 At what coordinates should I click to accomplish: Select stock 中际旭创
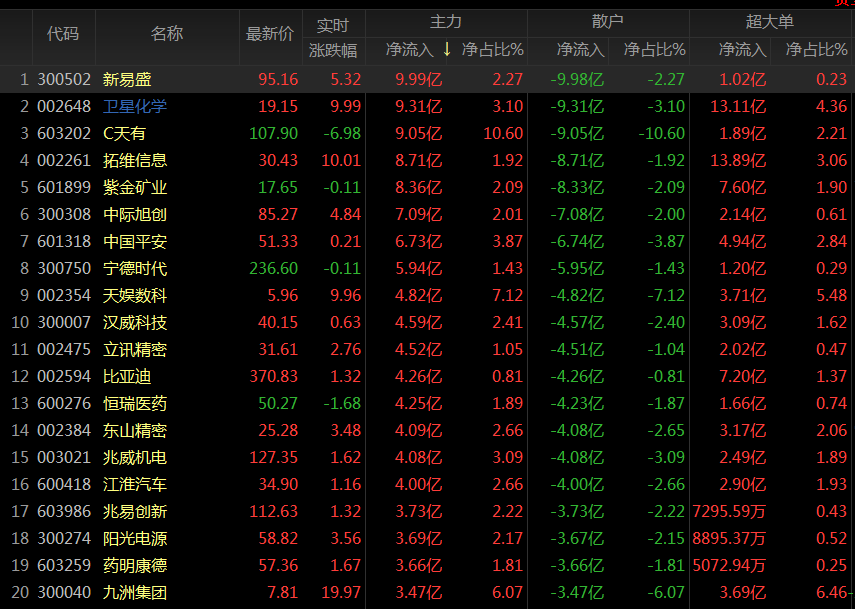click(135, 214)
